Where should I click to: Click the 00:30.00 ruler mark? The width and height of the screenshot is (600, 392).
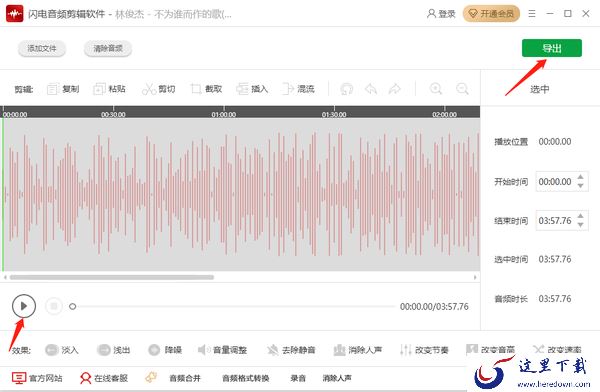[113, 114]
